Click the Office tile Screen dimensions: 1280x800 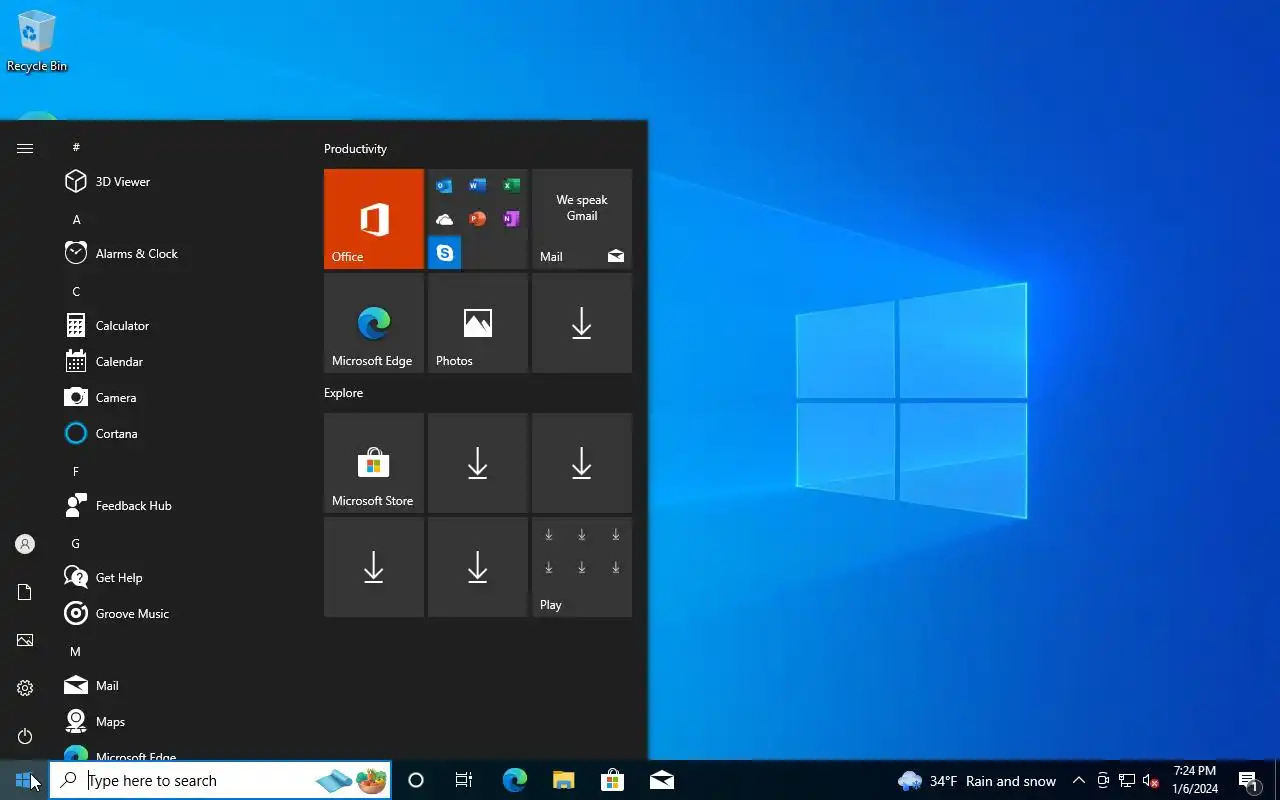click(374, 219)
